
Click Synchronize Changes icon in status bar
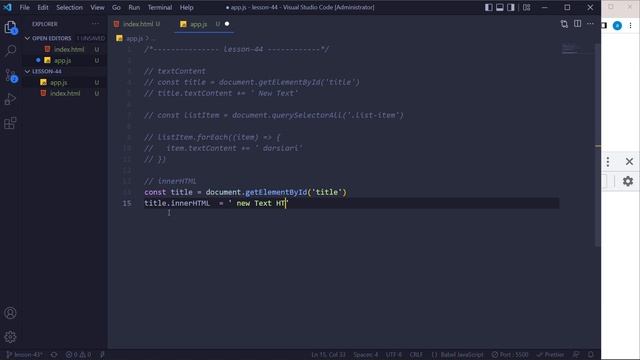coord(54,355)
